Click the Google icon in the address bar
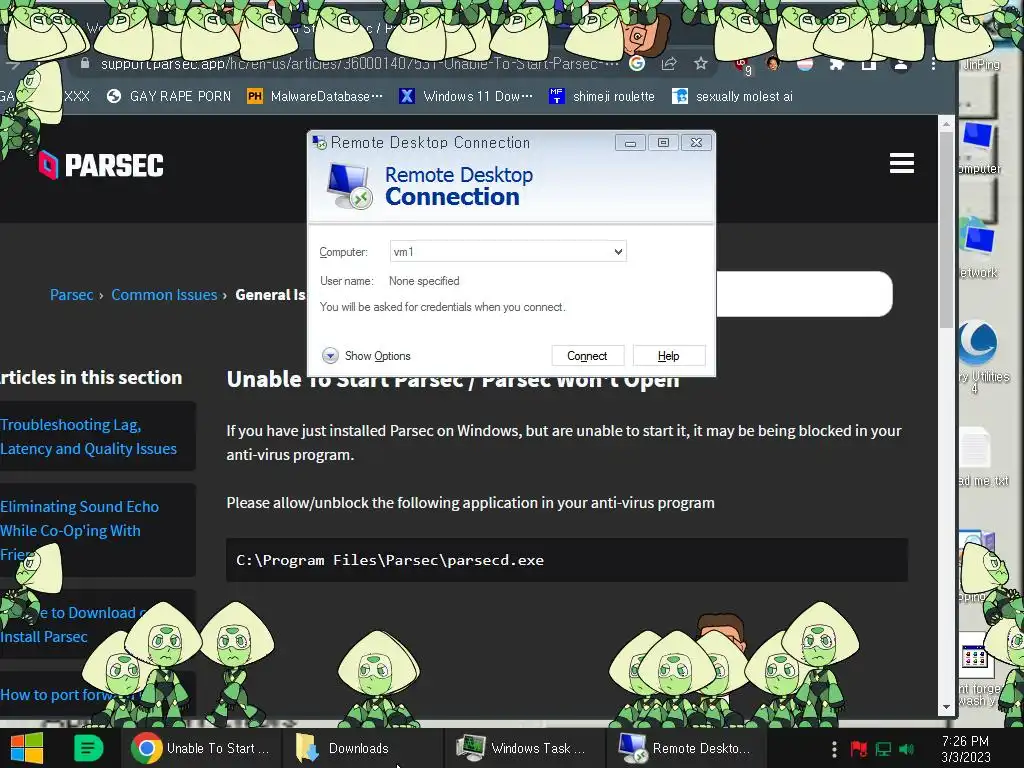This screenshot has height=768, width=1024. coord(637,63)
